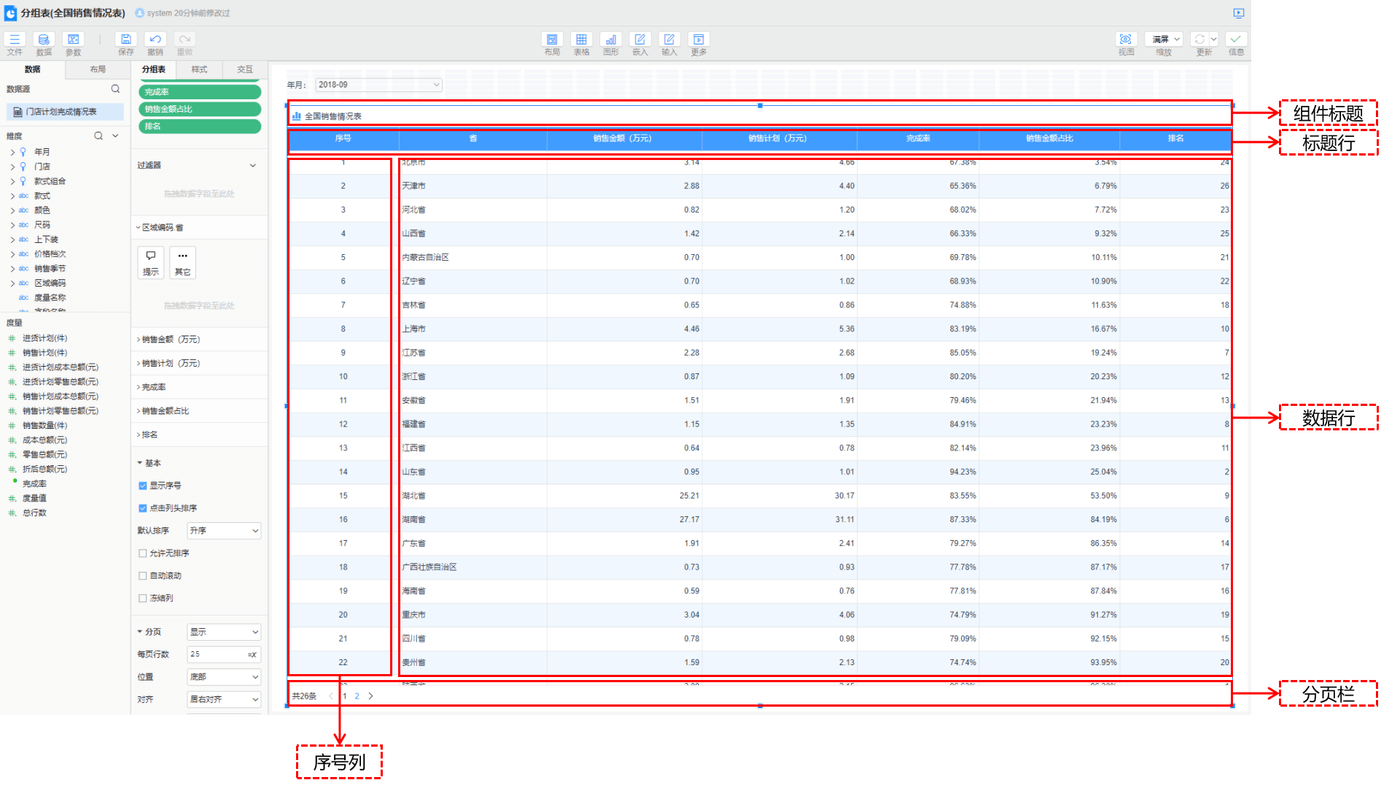Open the 参数 (Parameters) toolbar icon
Viewport: 1400px width, 800px height.
(x=73, y=40)
